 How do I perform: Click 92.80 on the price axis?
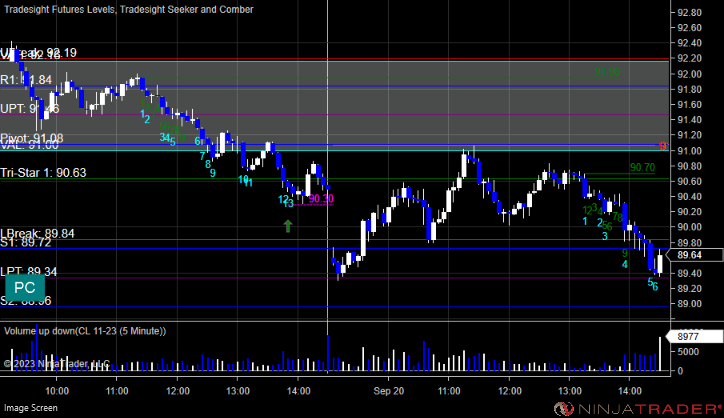coord(689,12)
